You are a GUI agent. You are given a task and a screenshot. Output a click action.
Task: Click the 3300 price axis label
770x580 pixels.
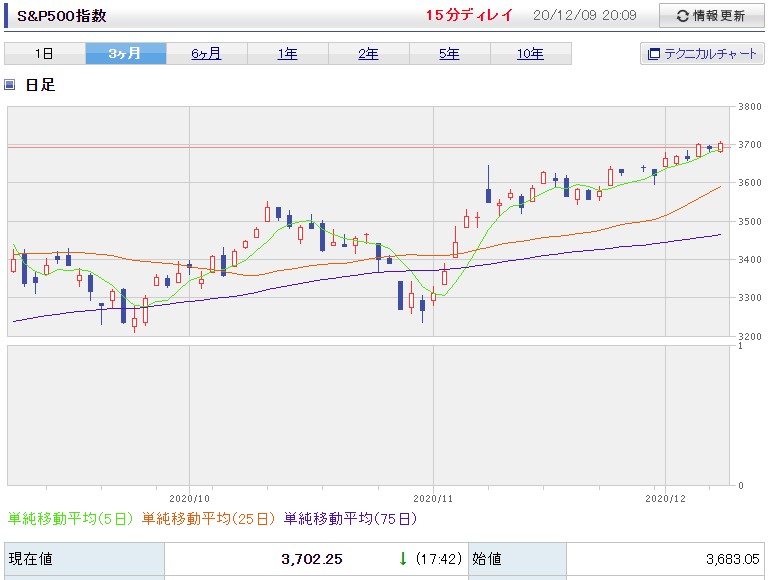tap(749, 298)
